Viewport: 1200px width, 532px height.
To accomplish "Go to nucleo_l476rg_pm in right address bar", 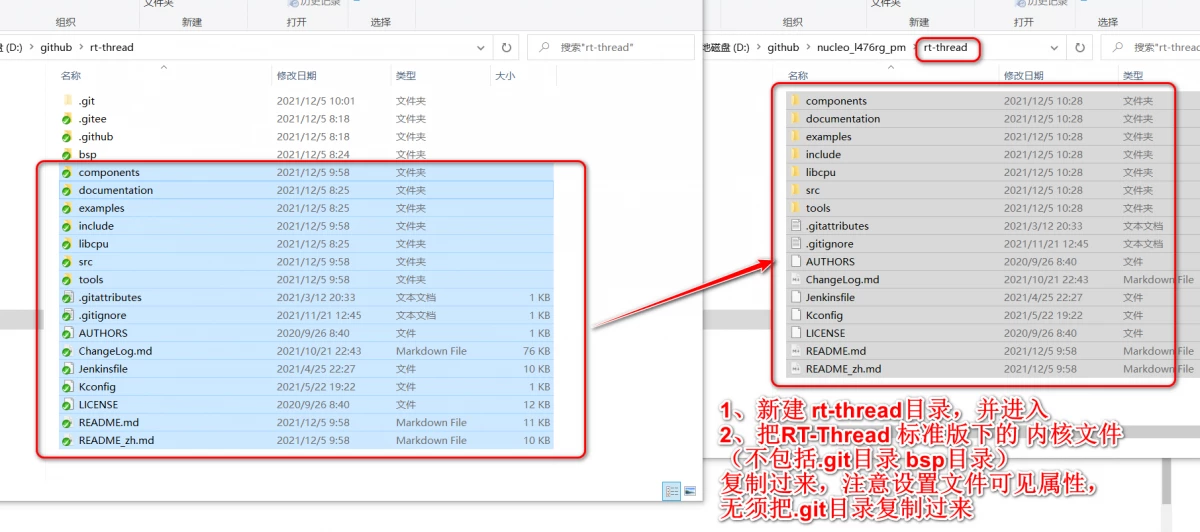I will pos(862,47).
